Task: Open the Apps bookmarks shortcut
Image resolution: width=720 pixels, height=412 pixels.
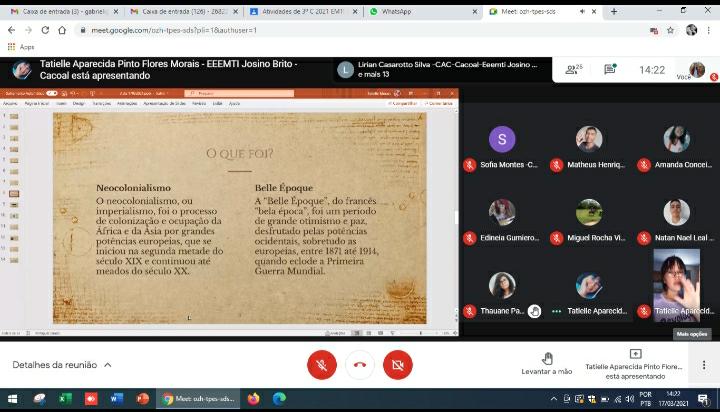Action: click(x=21, y=47)
